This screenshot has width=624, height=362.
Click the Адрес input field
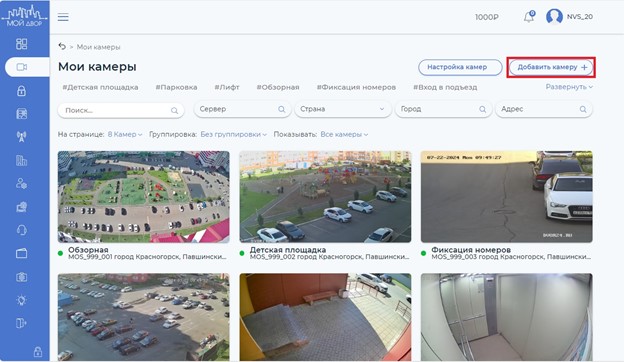544,109
